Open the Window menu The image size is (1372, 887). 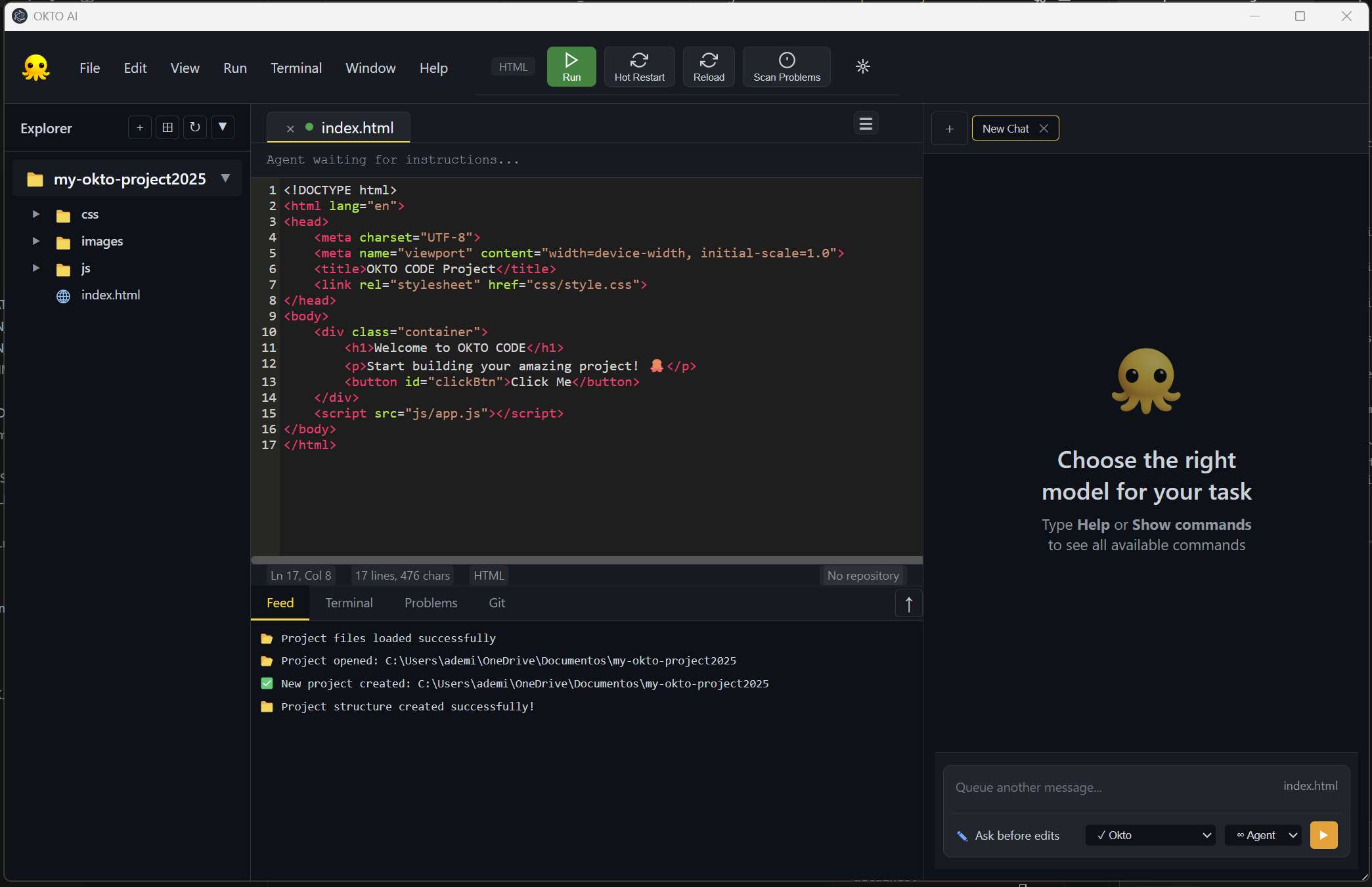tap(370, 68)
